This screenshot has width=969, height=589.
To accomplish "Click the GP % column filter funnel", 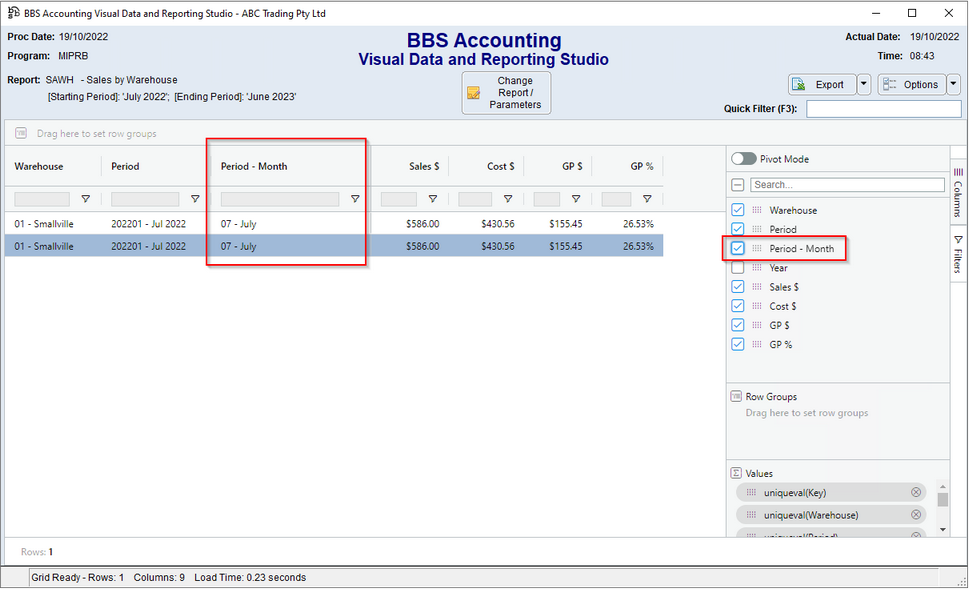I will click(x=647, y=199).
